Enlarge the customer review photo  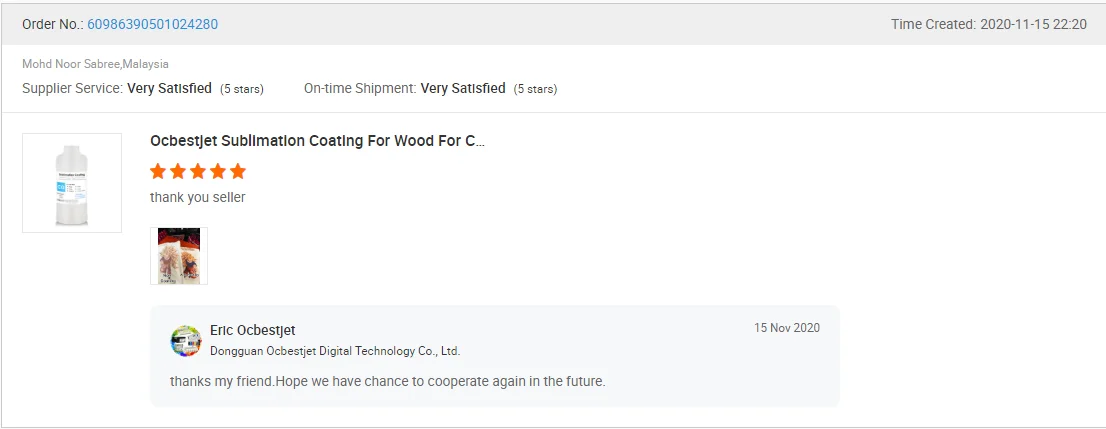click(179, 256)
